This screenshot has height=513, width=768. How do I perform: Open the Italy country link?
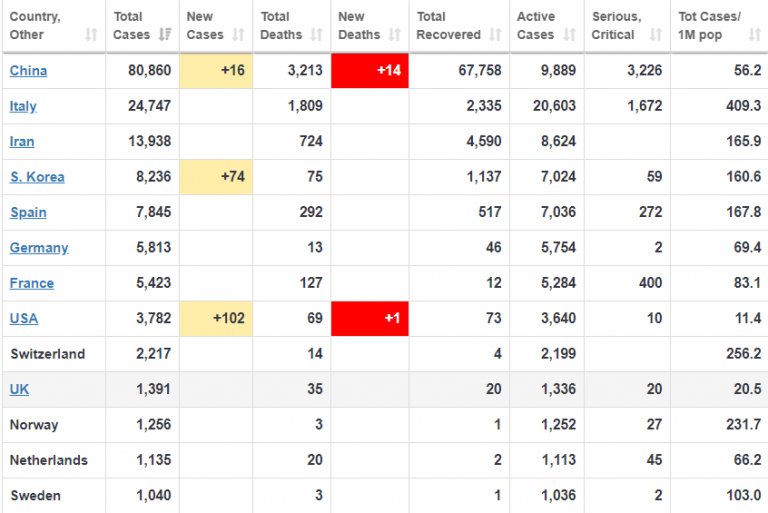tap(24, 106)
